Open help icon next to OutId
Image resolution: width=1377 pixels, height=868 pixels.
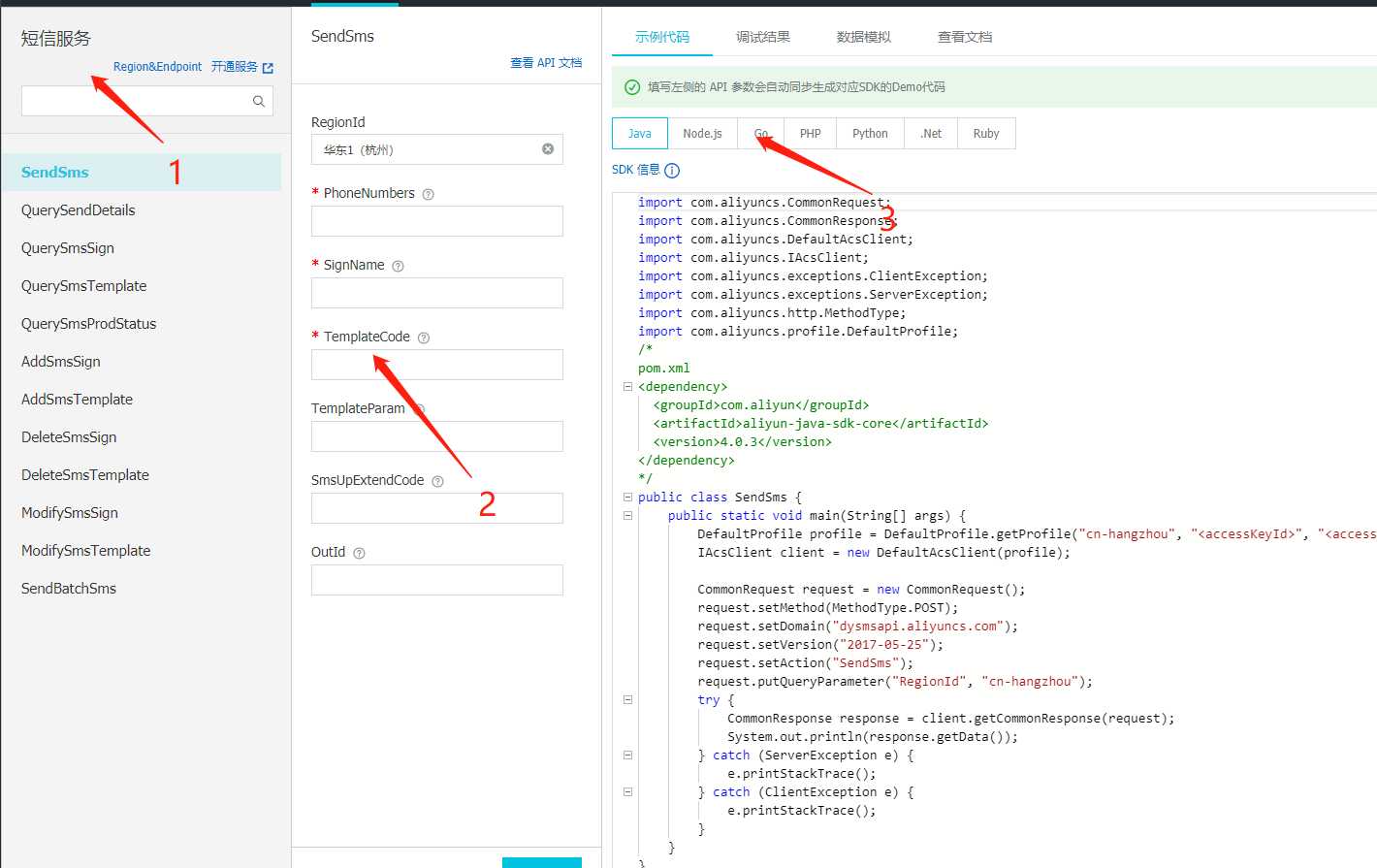coord(359,553)
